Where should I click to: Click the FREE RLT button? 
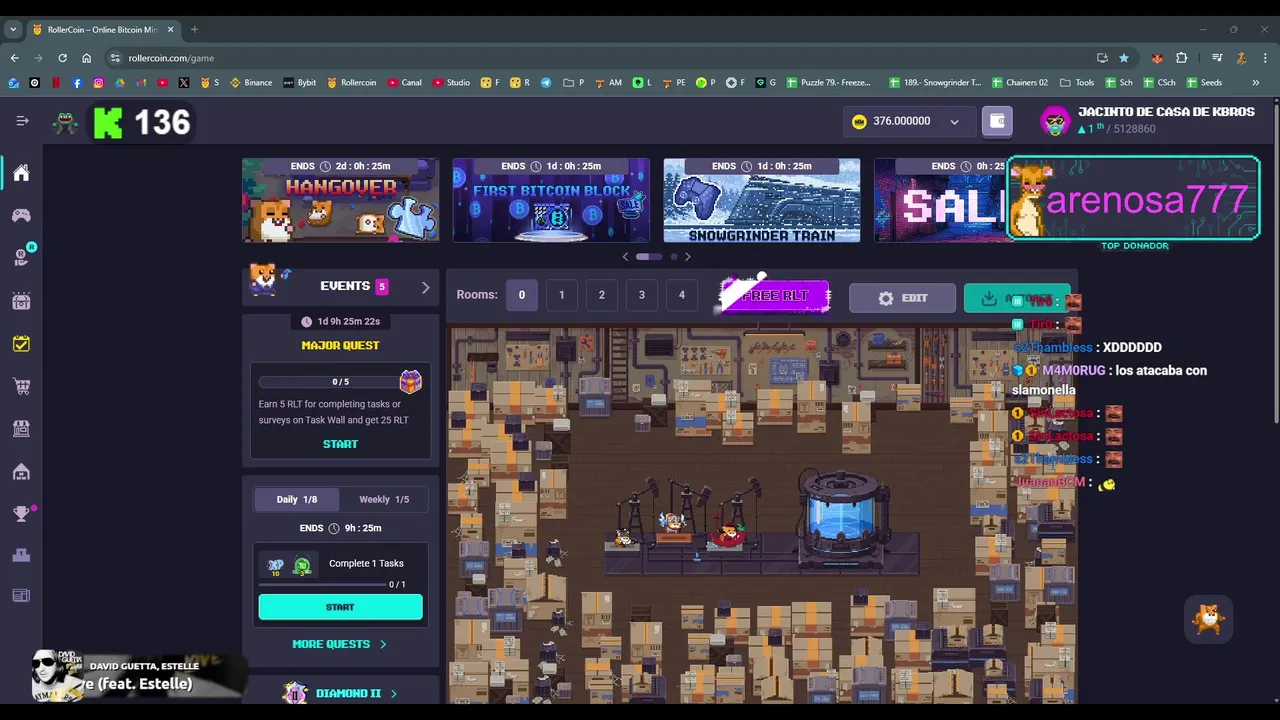775,296
